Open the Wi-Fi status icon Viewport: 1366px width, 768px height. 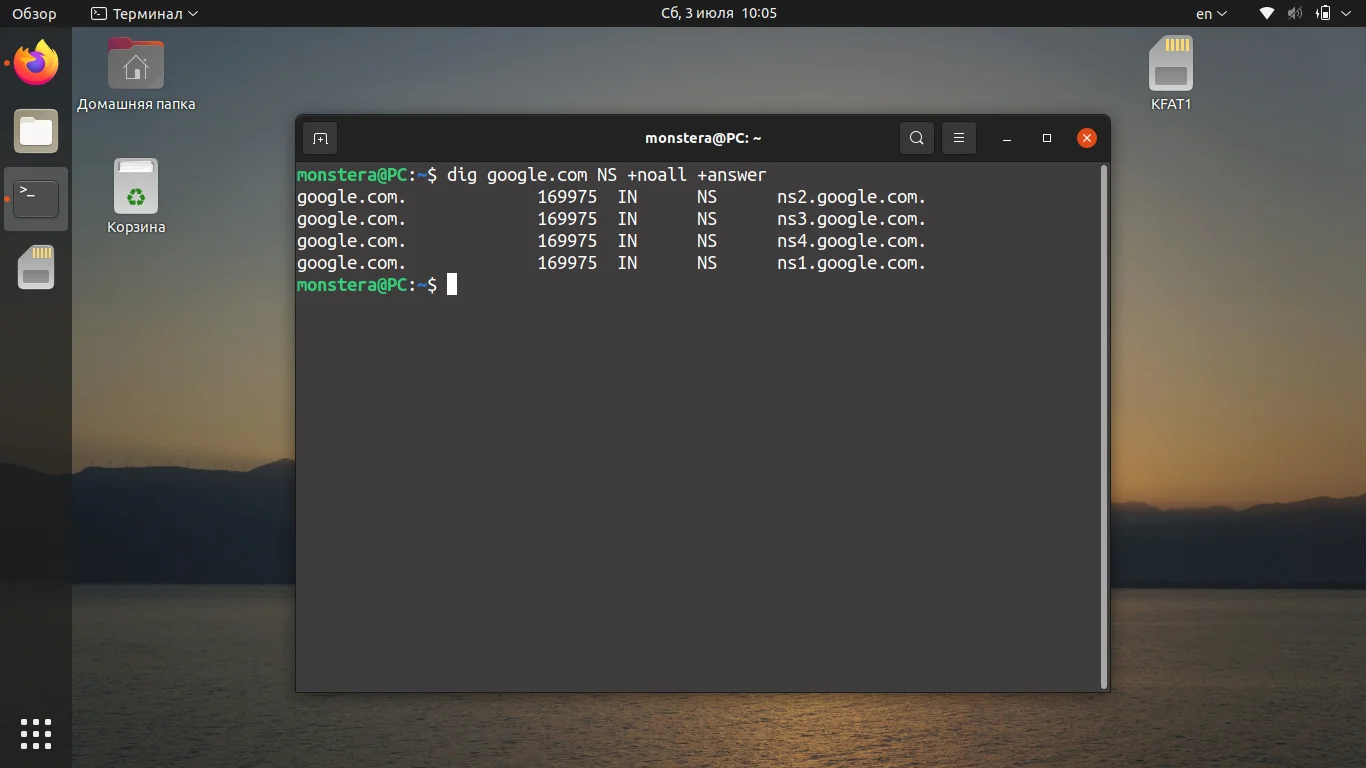(x=1266, y=13)
